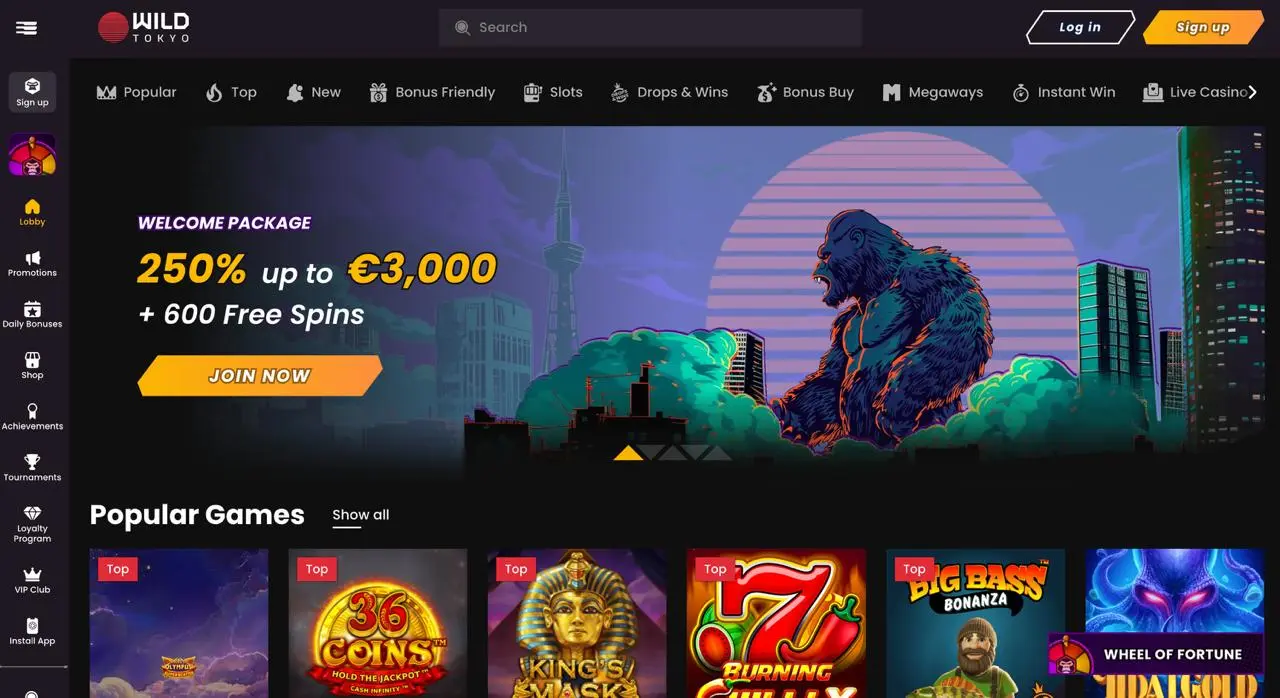
Task: Click the JOIN NOW banner button
Action: tap(260, 376)
